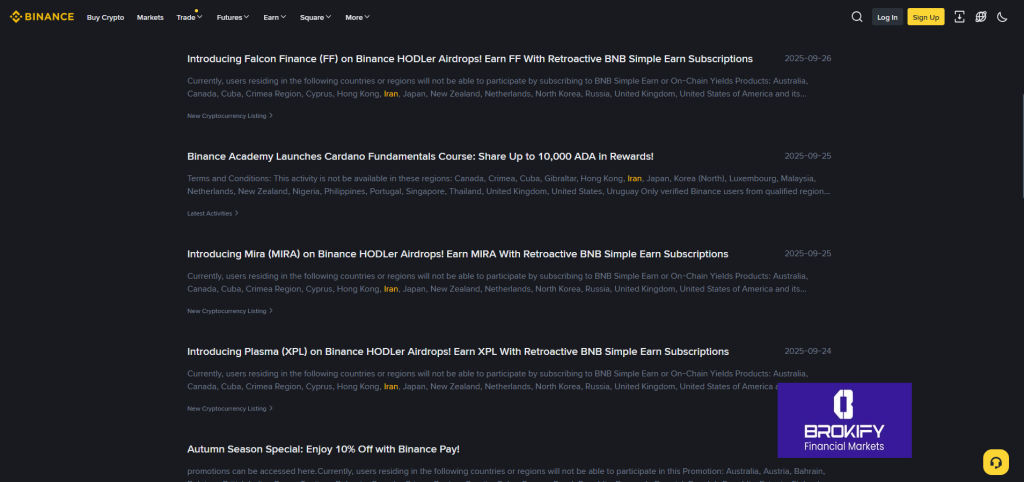Open the Cardano Fundamentals Course announcement

[420, 156]
